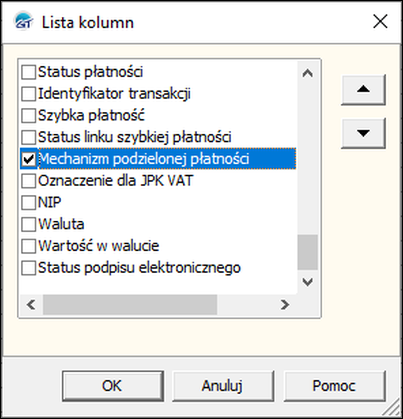
Task: Move selected column down with arrow button
Action: click(363, 133)
